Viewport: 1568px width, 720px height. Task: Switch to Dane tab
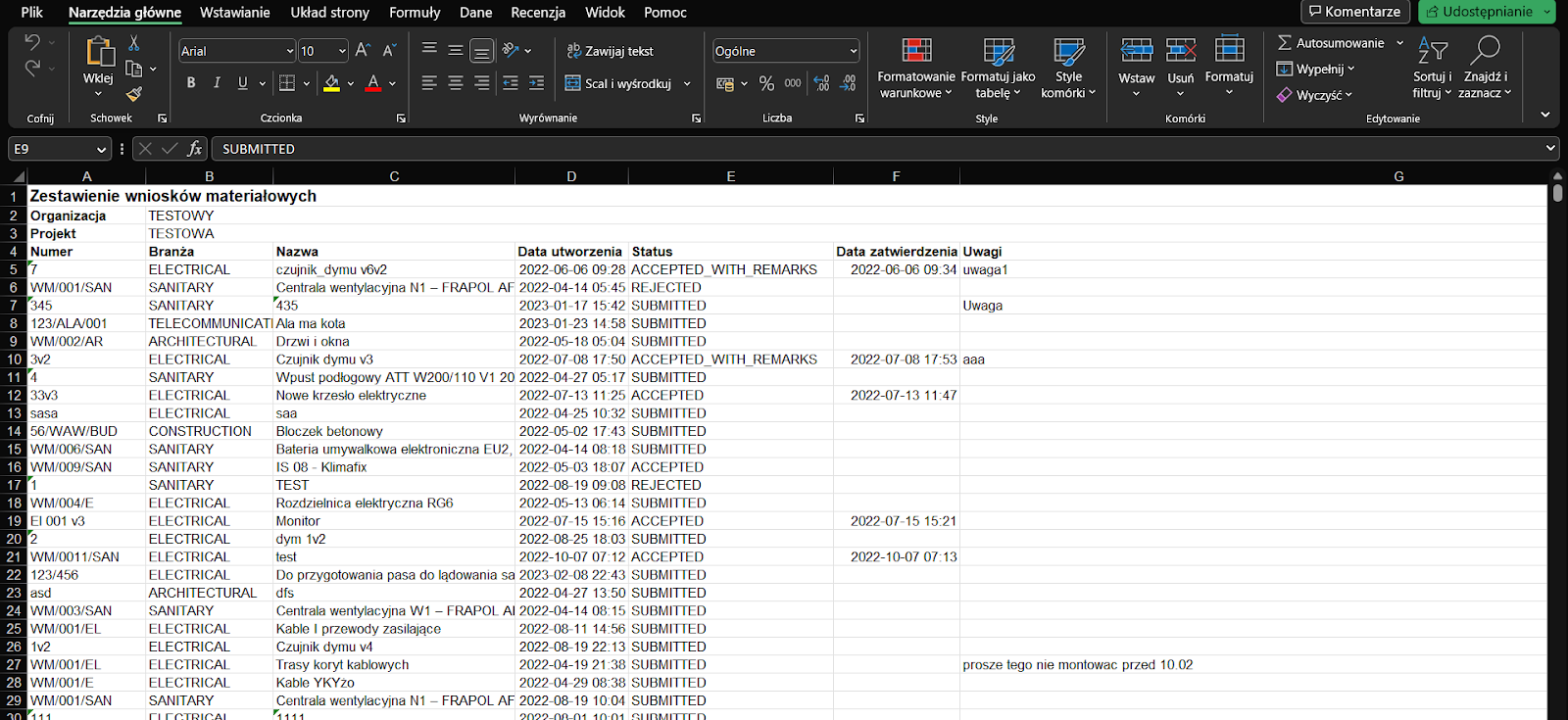coord(476,13)
